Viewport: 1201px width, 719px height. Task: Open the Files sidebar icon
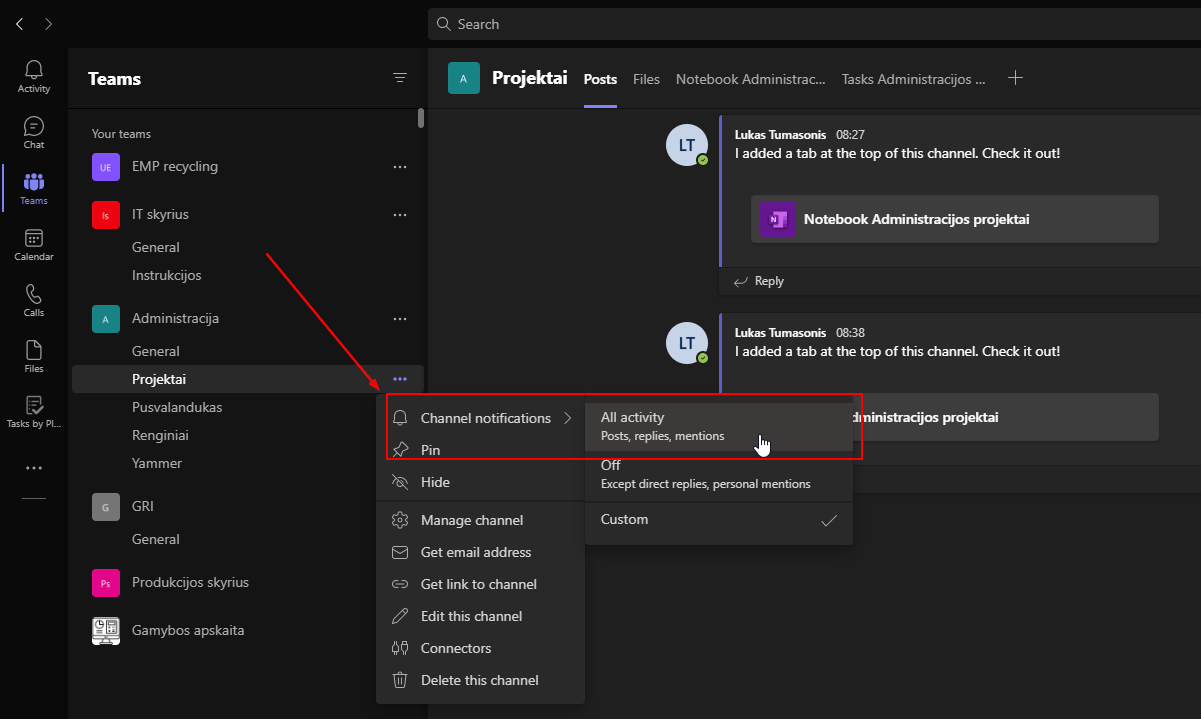[34, 356]
